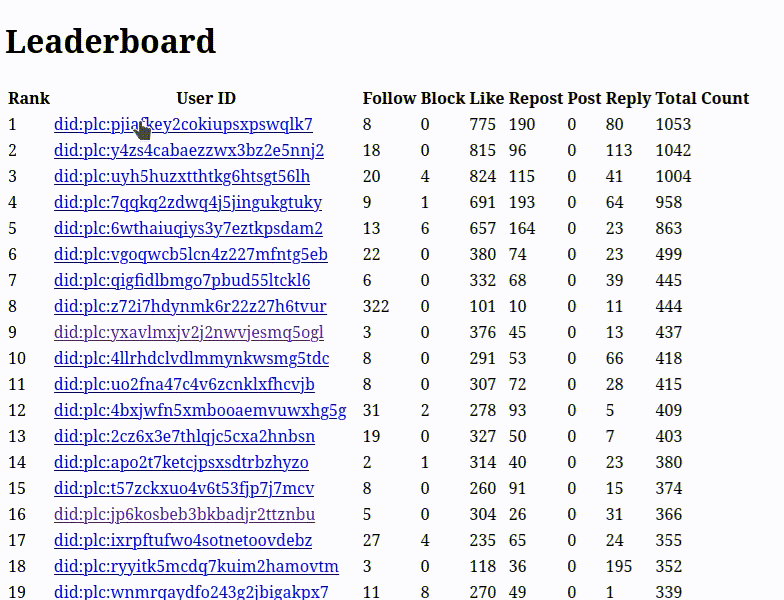Select rank 12 user did:plc:4bxjwfn5xmbooaemvuwxhg5g
784x600 pixels.
200,411
